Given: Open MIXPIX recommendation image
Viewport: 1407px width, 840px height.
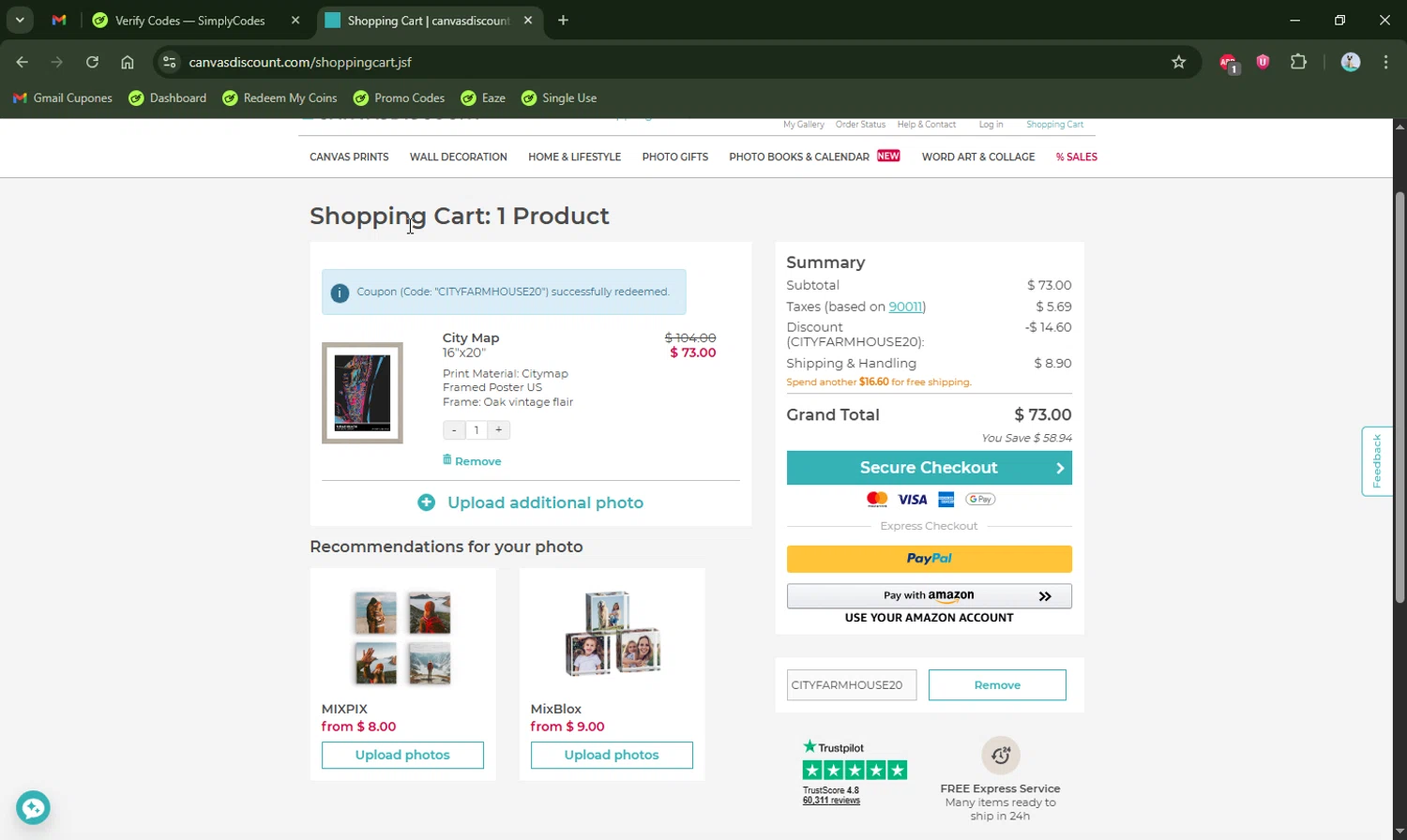Looking at the screenshot, I should click(402, 637).
